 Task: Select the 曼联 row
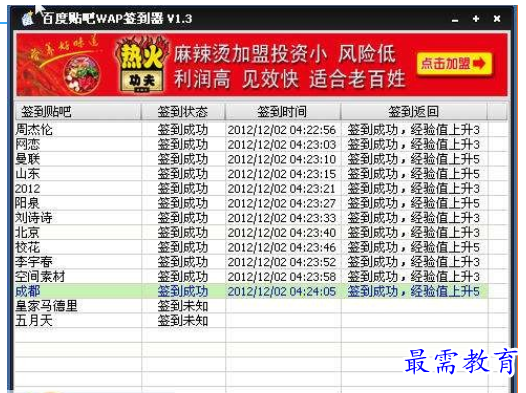pos(252,159)
